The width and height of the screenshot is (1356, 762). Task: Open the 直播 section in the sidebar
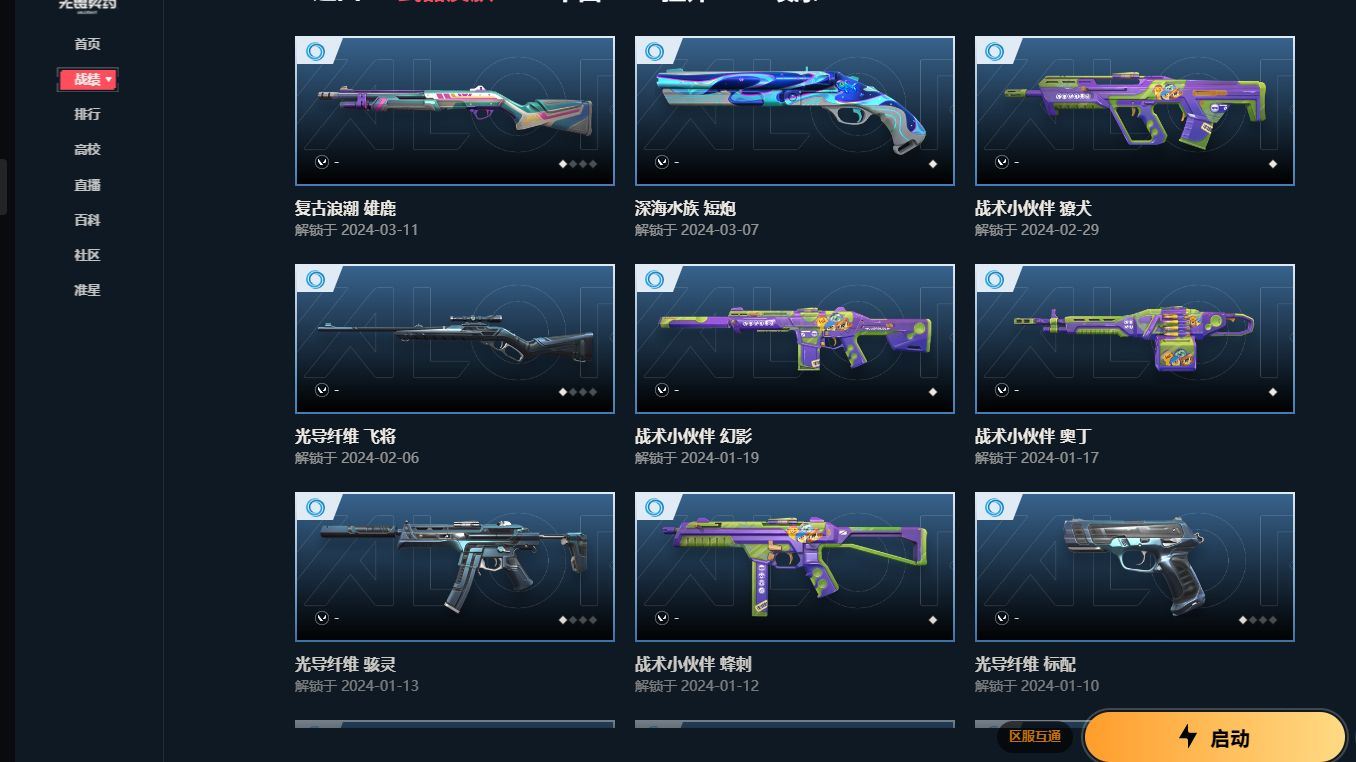pyautogui.click(x=87, y=185)
